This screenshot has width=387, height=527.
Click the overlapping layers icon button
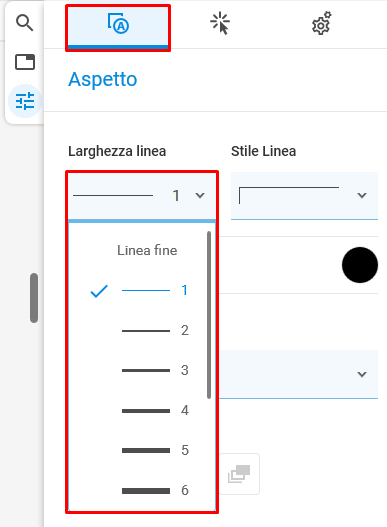pos(239,474)
